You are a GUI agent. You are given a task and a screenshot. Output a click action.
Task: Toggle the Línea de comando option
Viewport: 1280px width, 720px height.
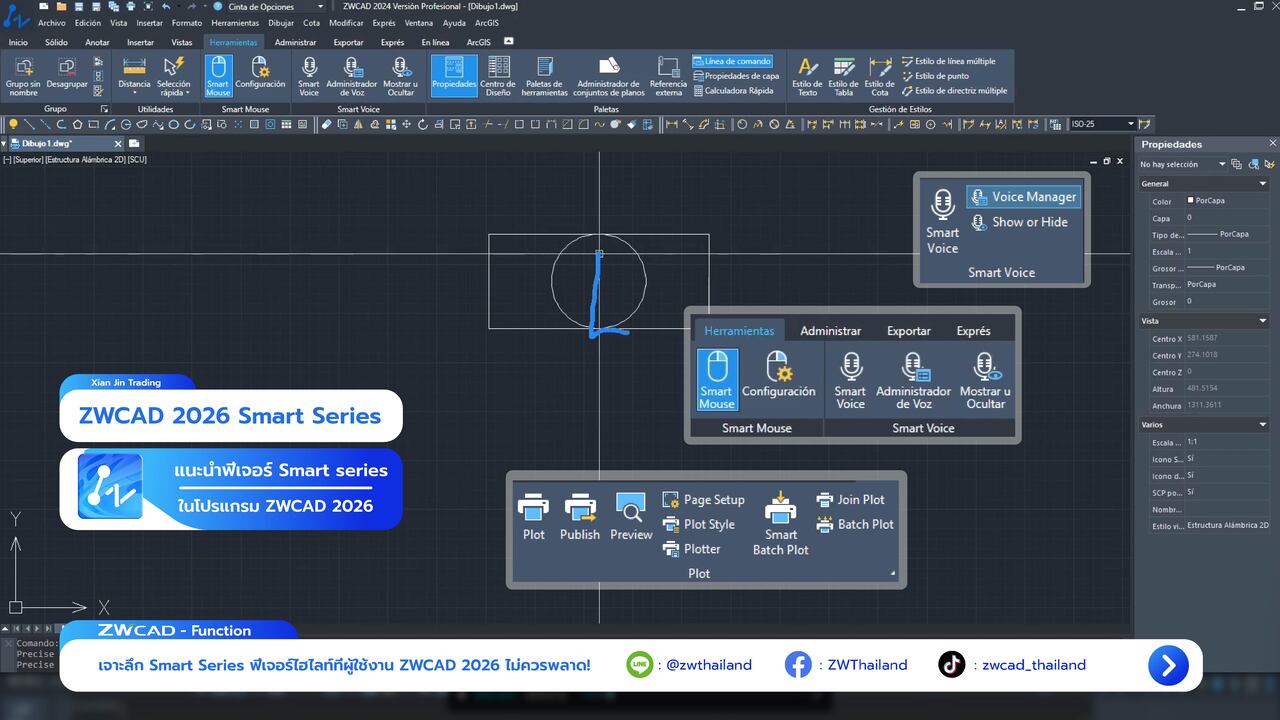pos(732,61)
